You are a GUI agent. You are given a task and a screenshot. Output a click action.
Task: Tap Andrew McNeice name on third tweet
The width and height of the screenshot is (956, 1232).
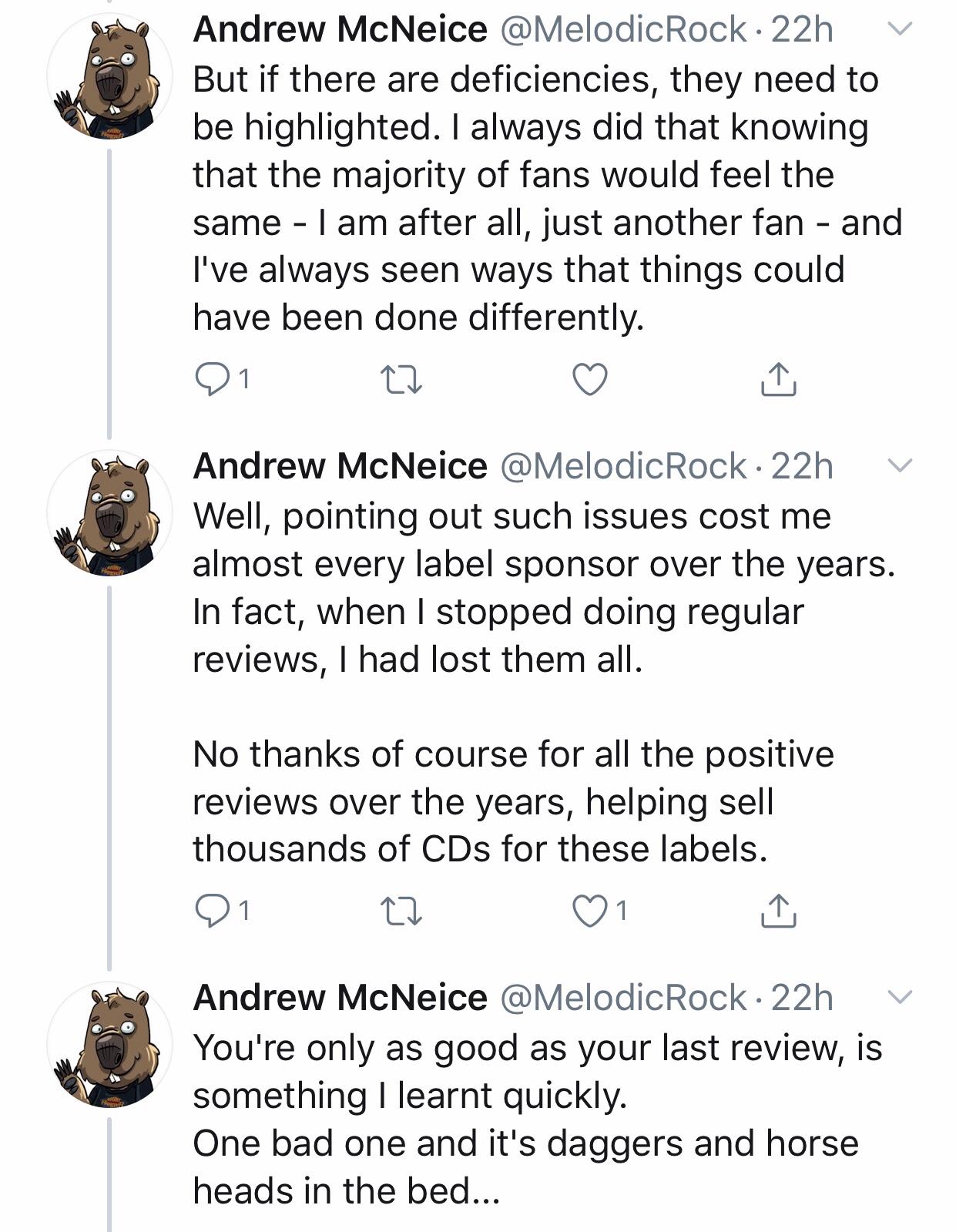pyautogui.click(x=340, y=997)
